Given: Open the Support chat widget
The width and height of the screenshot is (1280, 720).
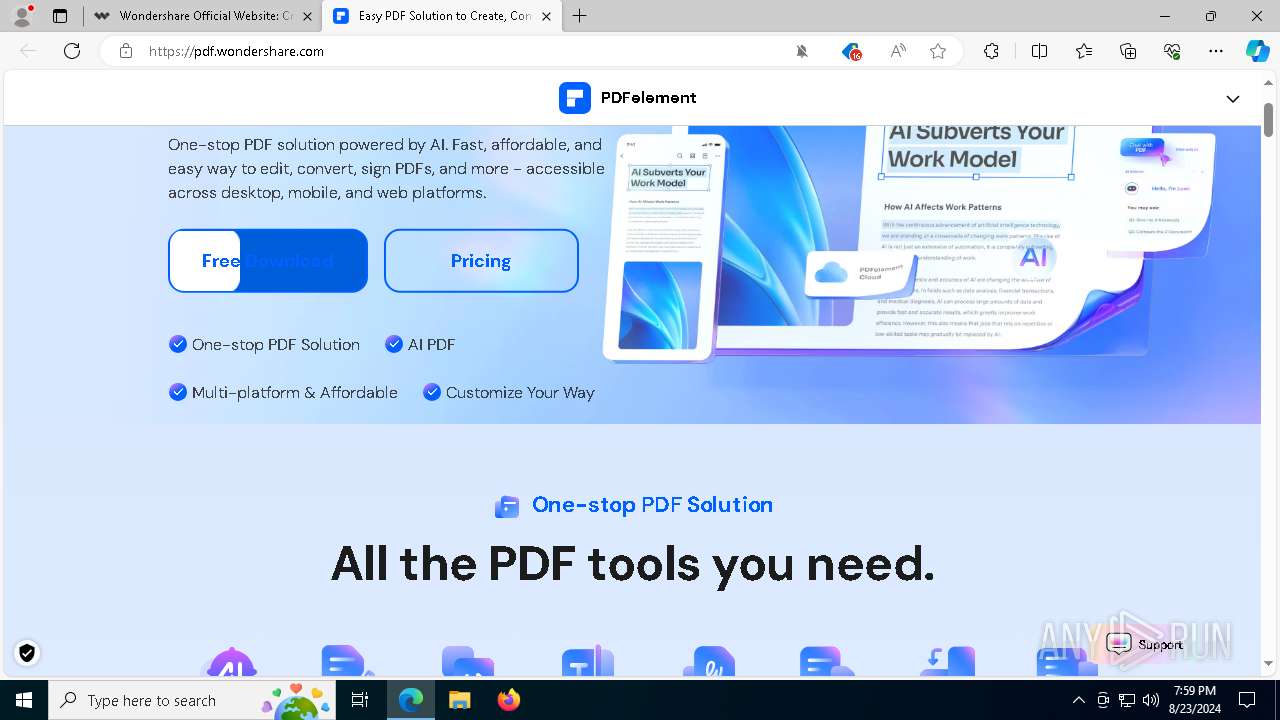Looking at the screenshot, I should click(x=1146, y=644).
